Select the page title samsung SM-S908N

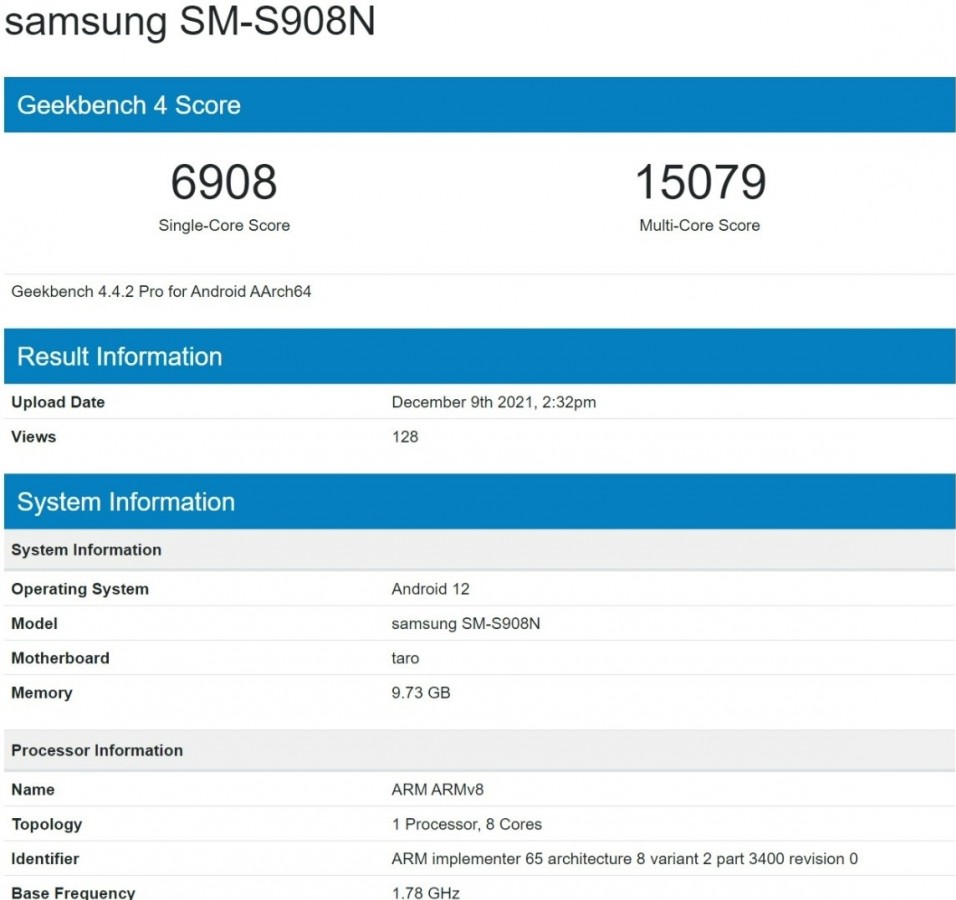[190, 21]
